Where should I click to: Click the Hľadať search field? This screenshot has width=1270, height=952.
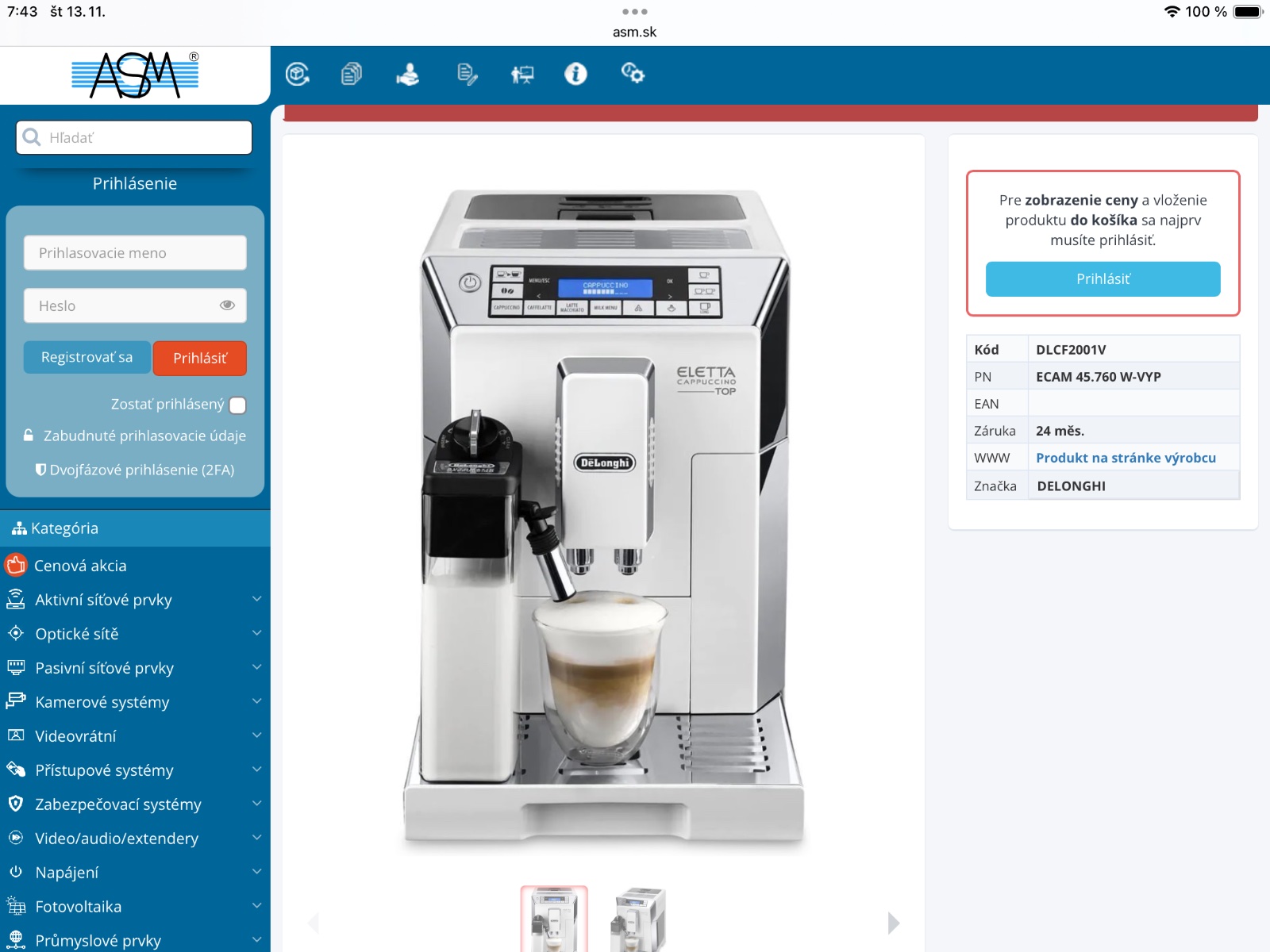click(x=134, y=138)
